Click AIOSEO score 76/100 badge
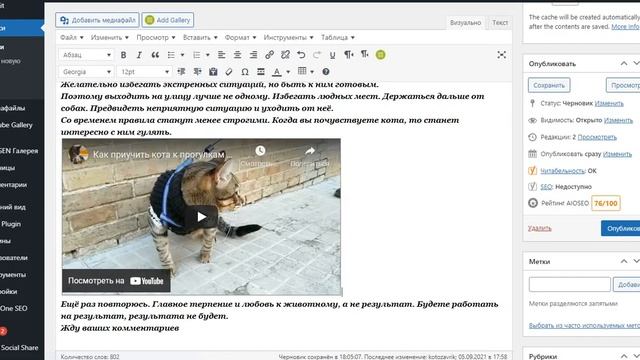This screenshot has height=360, width=640. coord(606,203)
